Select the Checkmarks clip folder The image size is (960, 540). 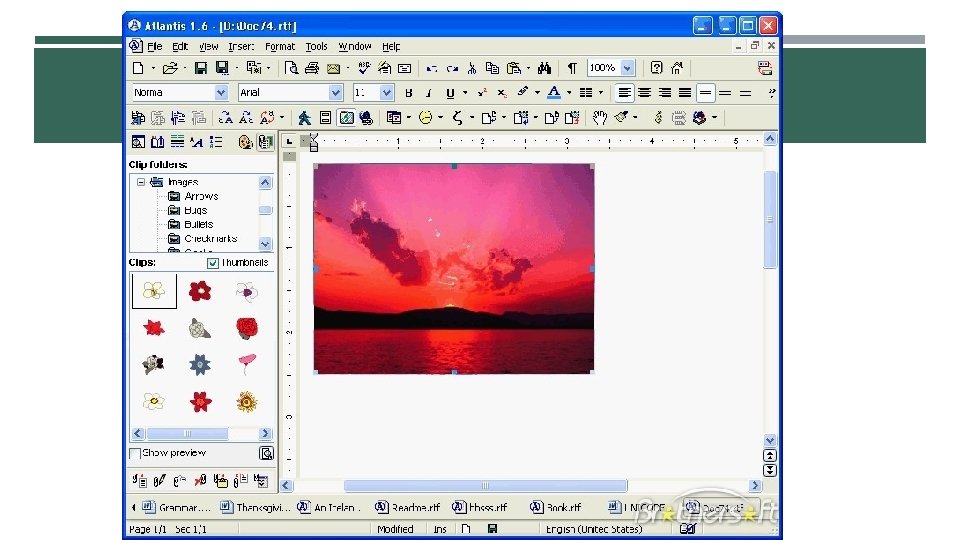tap(211, 238)
